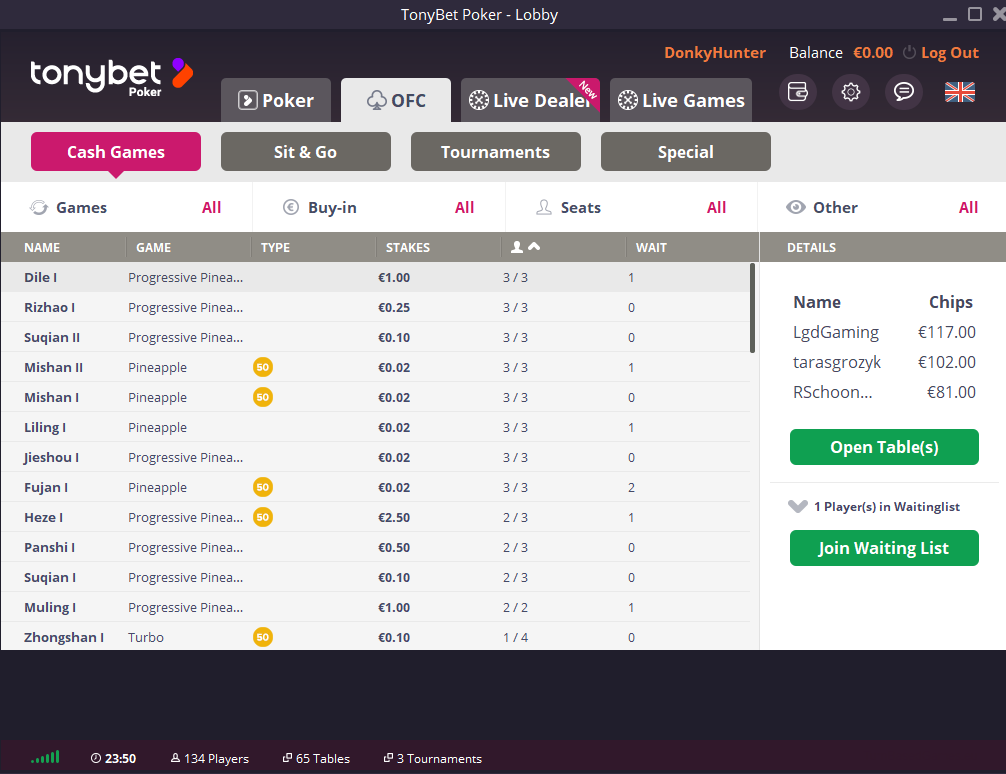This screenshot has width=1006, height=774.
Task: Expand the Buy-in filter dropdown
Action: 379,208
